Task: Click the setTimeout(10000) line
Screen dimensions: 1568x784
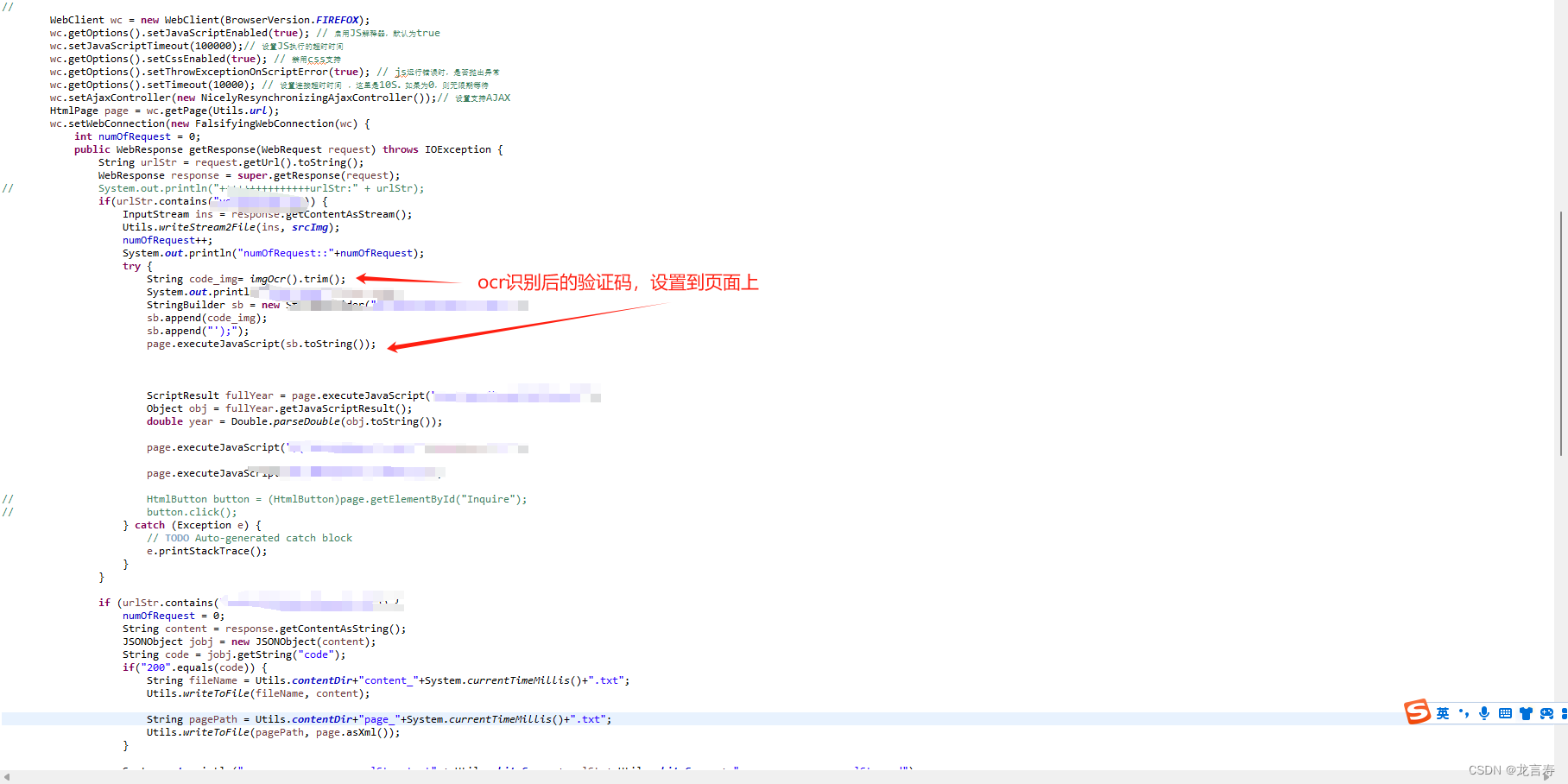Action: (269, 85)
